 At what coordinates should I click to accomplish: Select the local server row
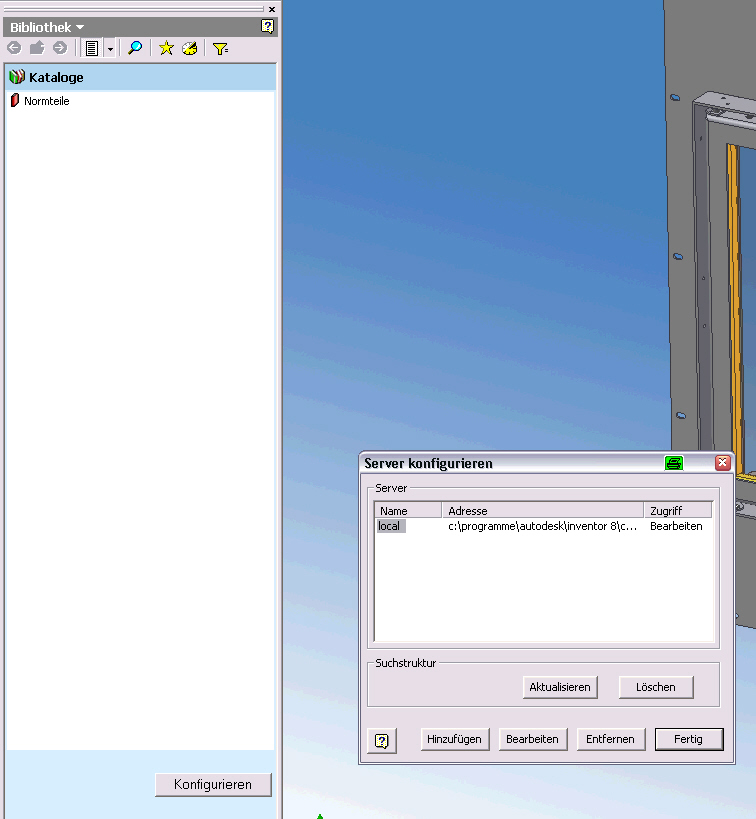click(390, 526)
